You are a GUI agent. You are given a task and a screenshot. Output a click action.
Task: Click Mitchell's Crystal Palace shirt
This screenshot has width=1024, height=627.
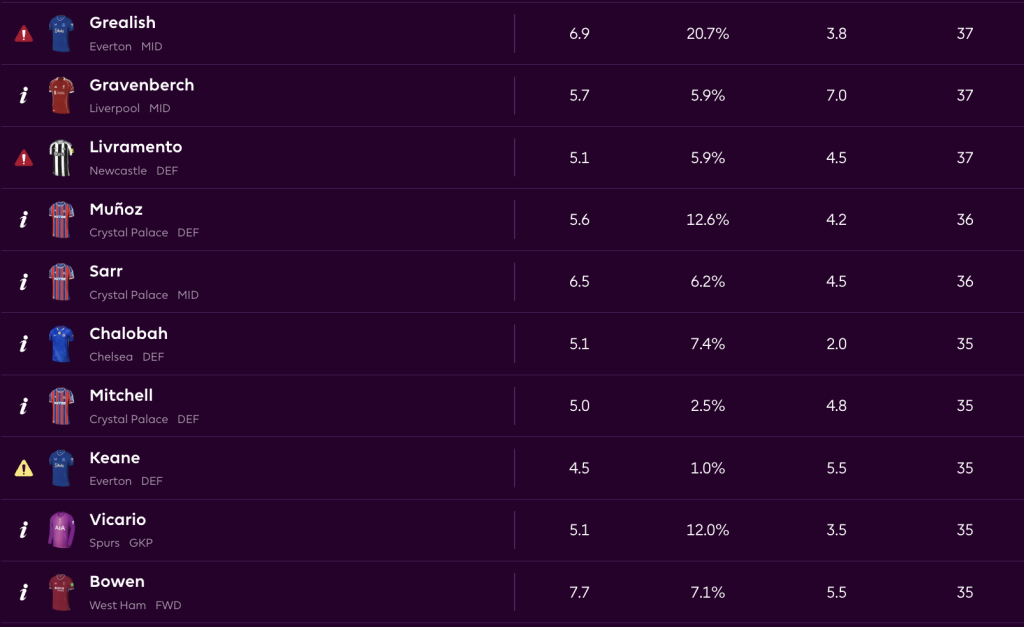62,406
